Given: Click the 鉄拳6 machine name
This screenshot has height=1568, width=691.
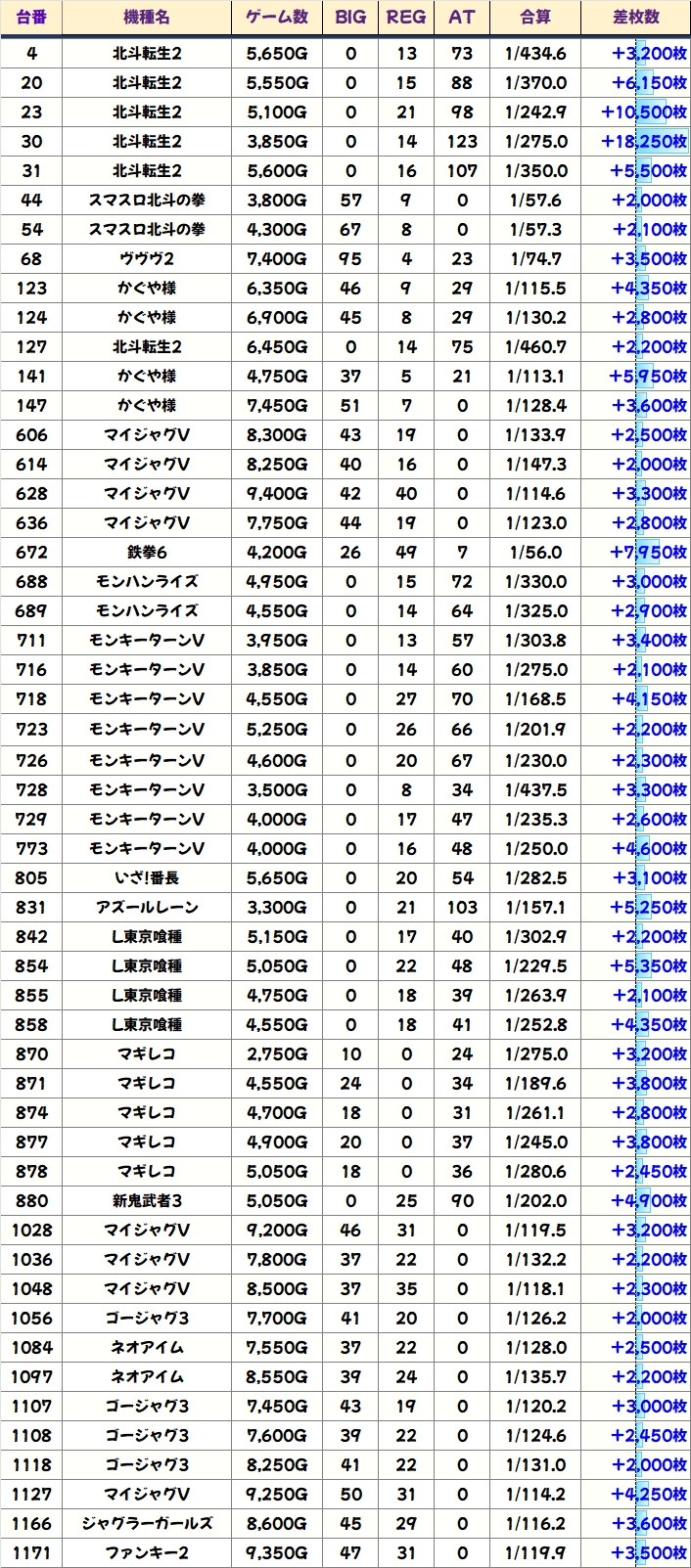Looking at the screenshot, I should point(147,553).
